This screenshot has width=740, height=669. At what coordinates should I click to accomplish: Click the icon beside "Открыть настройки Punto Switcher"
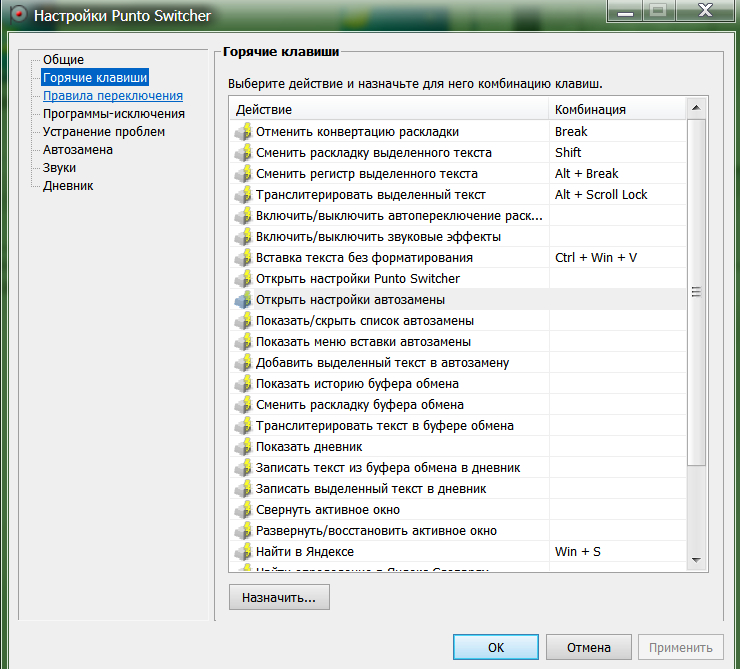coord(243,279)
